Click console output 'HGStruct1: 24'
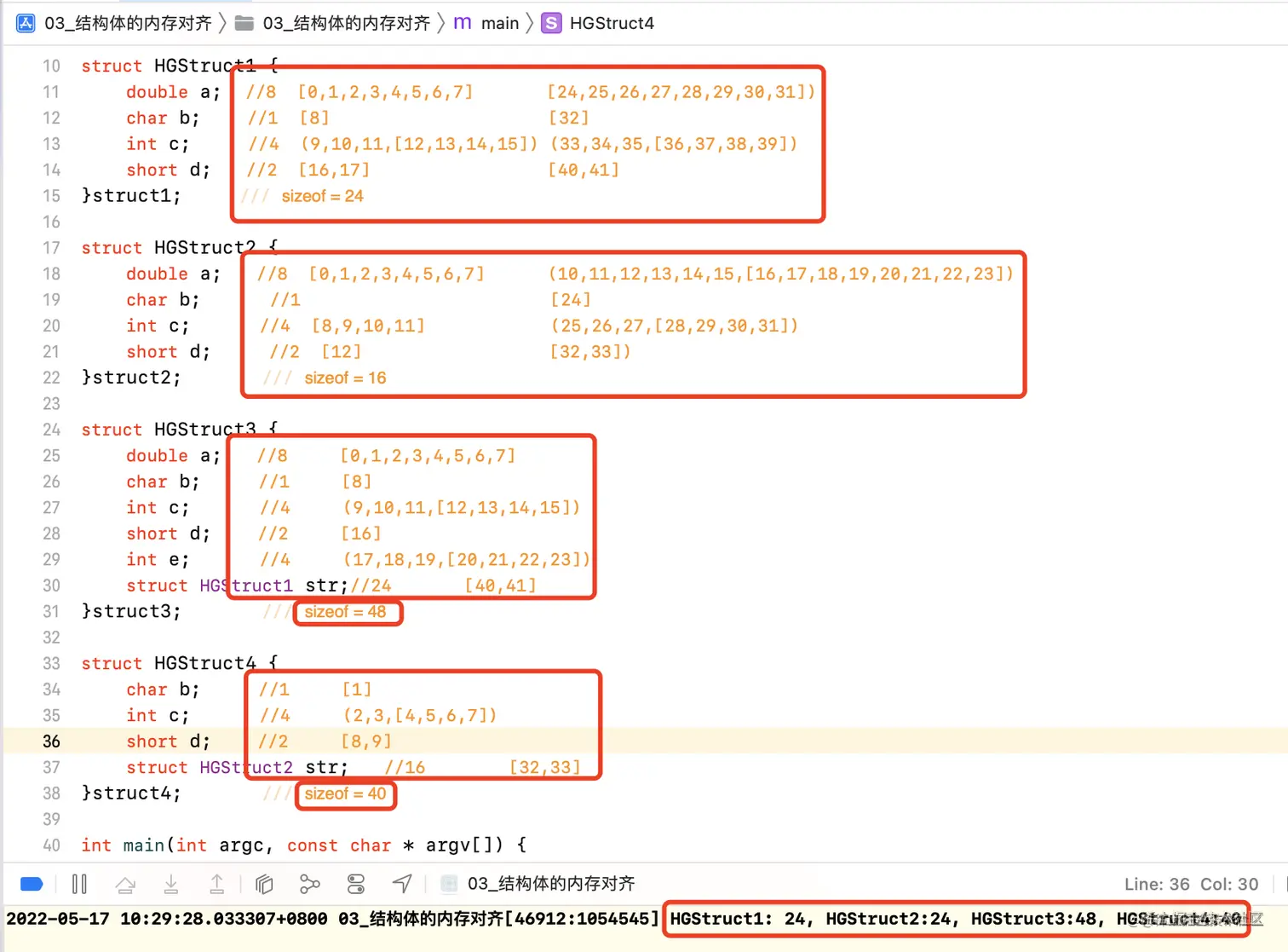This screenshot has height=952, width=1288. [738, 919]
